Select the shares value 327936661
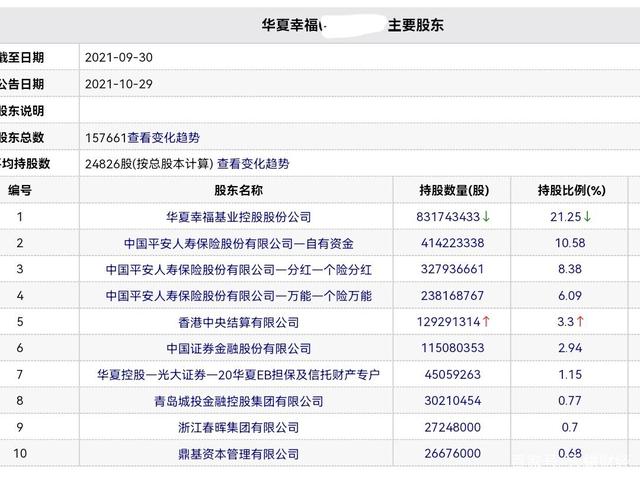The height and width of the screenshot is (479, 640). coord(453,269)
